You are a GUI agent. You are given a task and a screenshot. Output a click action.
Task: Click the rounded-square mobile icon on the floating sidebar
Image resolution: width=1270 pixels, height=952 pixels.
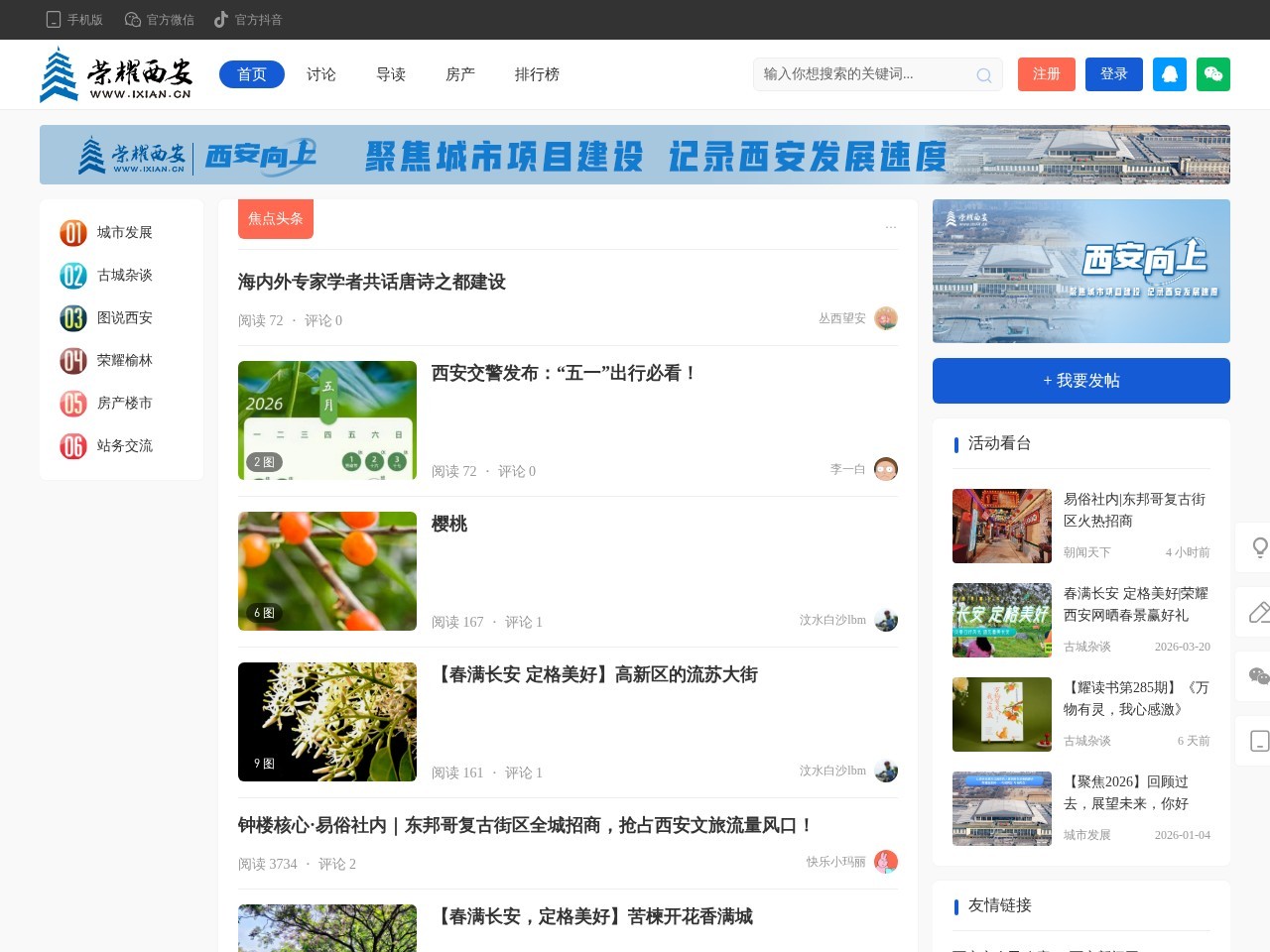tap(1259, 741)
